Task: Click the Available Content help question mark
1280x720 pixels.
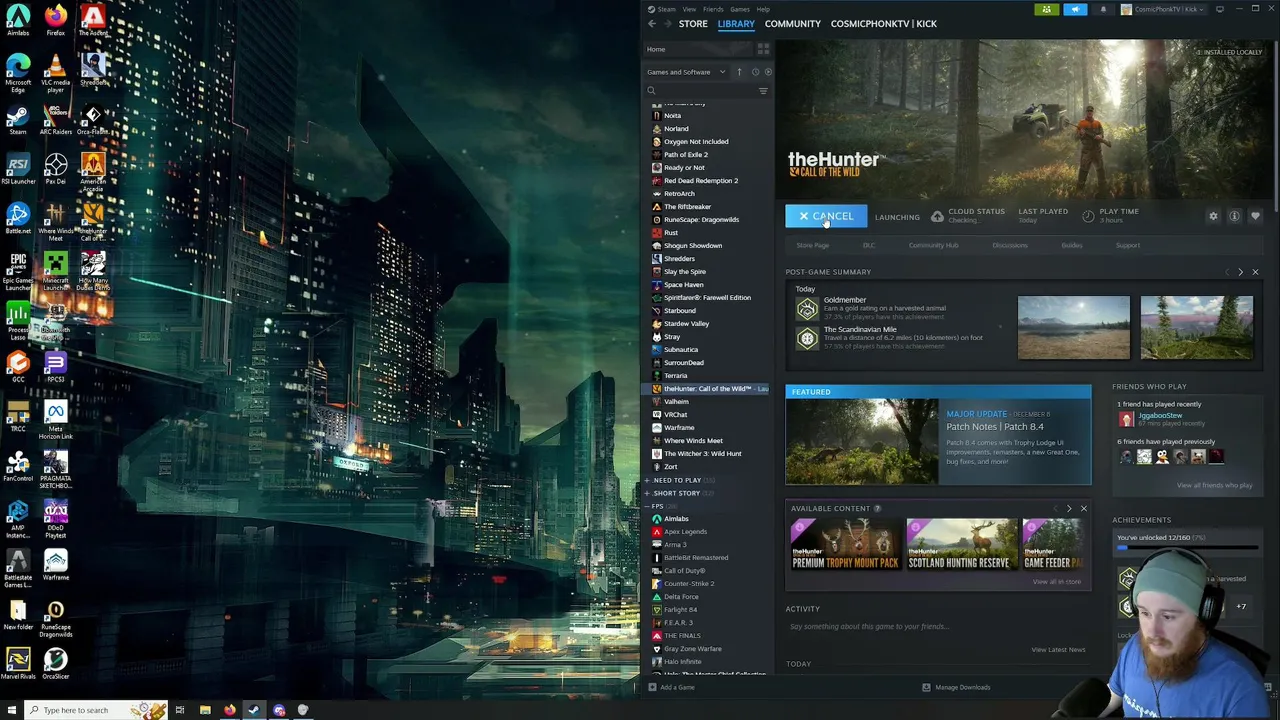Action: (877, 509)
